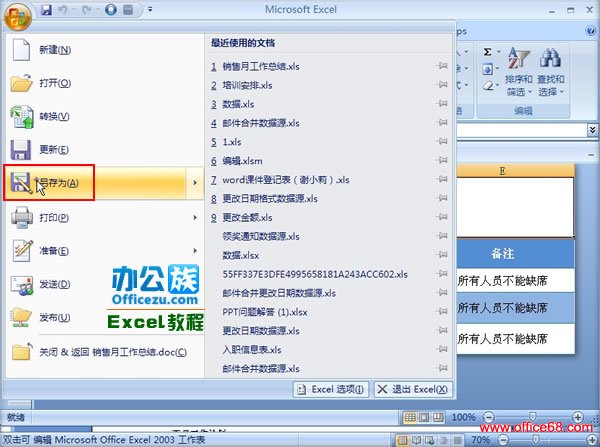The width and height of the screenshot is (600, 447).
Task: Choose 另存为(A) from the Office menu
Action: point(96,183)
